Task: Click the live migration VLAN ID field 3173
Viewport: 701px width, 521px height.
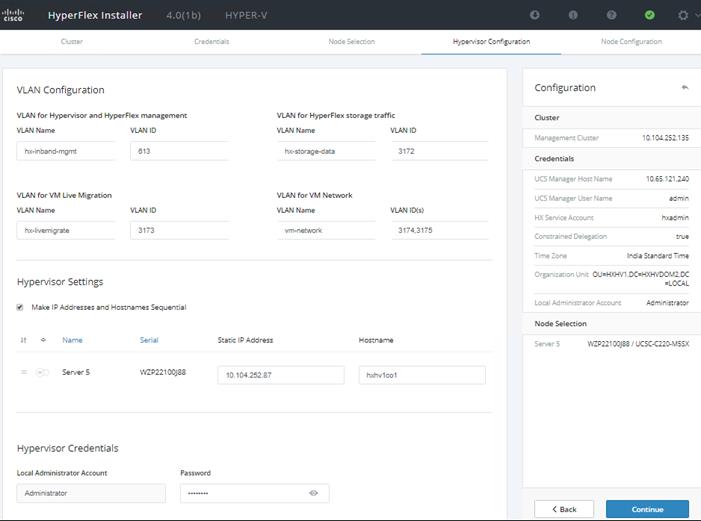Action: 180,230
